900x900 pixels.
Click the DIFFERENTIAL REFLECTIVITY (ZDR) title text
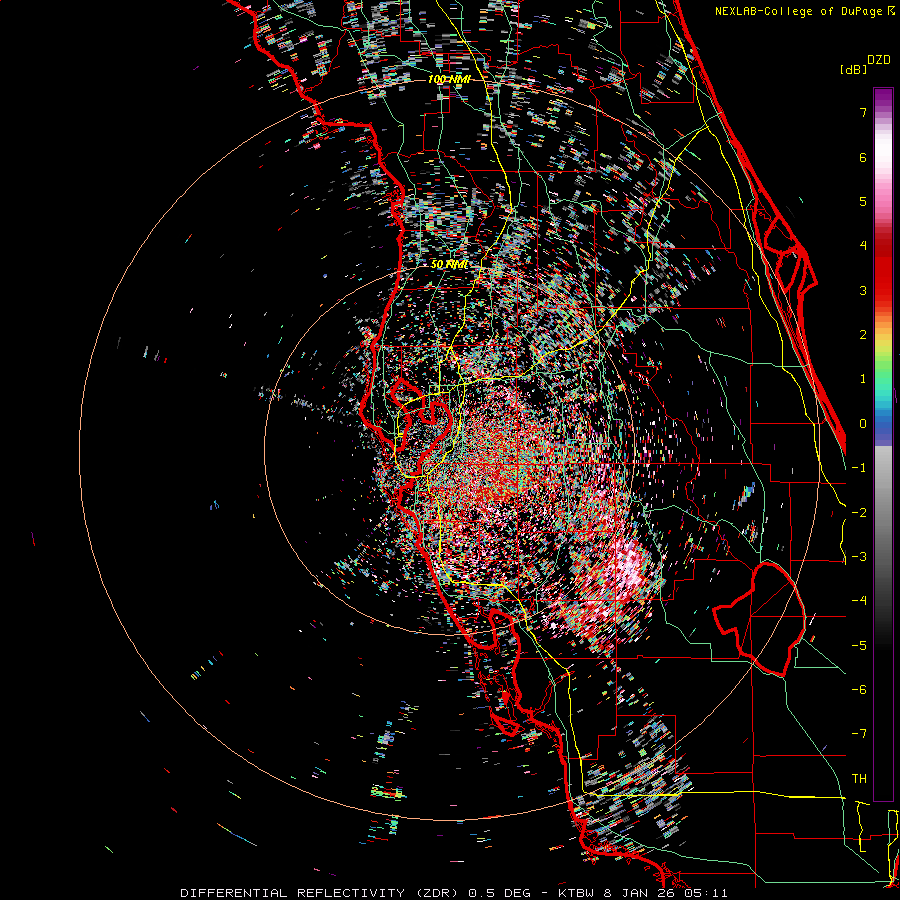coord(320,893)
